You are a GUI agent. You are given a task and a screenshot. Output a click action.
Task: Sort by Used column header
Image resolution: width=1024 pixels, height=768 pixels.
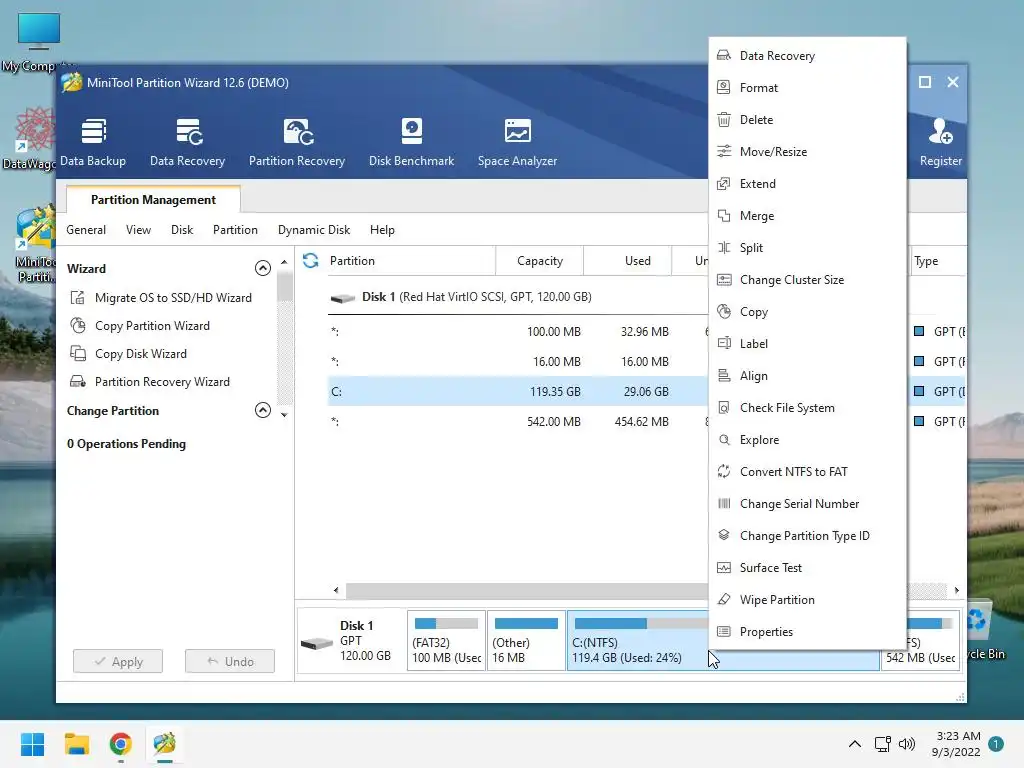[x=628, y=261]
